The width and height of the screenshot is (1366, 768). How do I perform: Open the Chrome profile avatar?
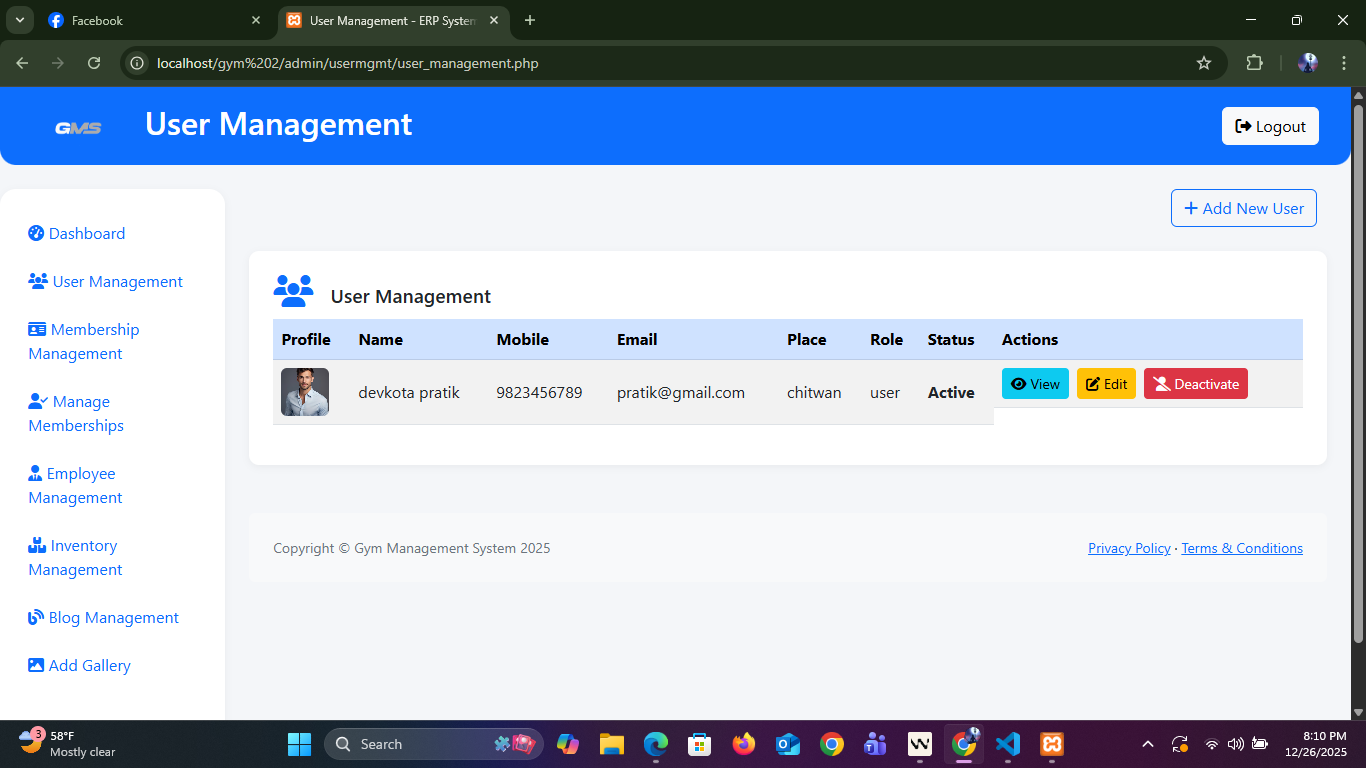(1307, 63)
